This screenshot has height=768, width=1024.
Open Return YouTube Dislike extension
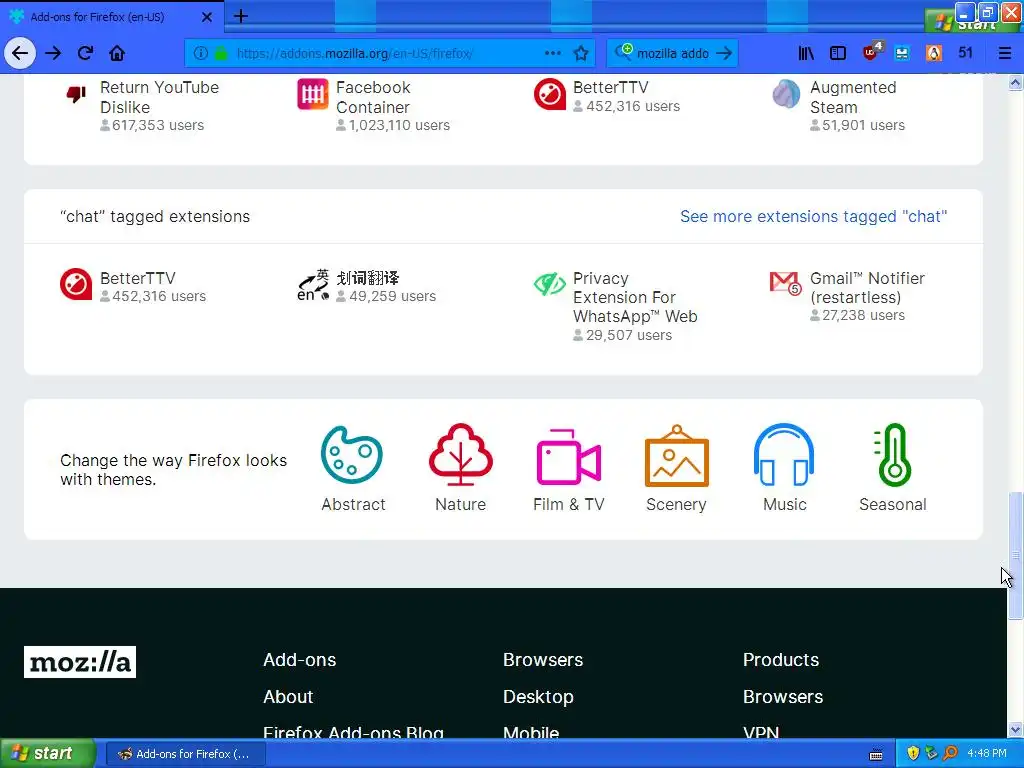coord(159,97)
